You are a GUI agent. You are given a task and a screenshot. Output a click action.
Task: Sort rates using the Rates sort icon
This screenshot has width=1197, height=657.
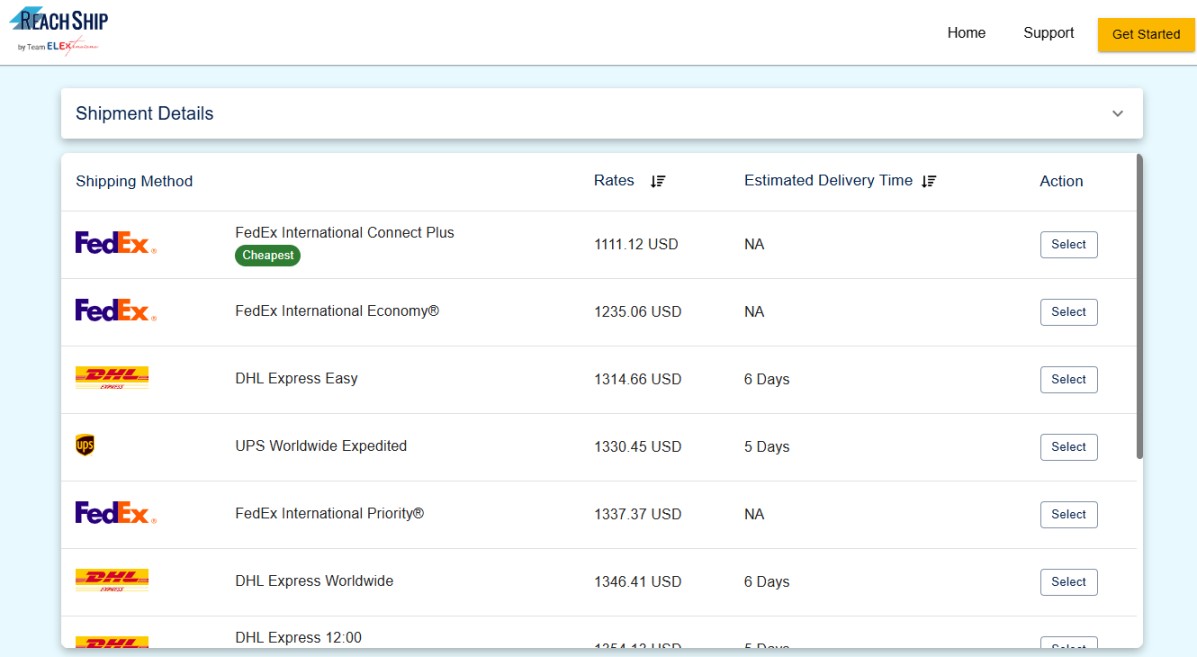pos(658,181)
